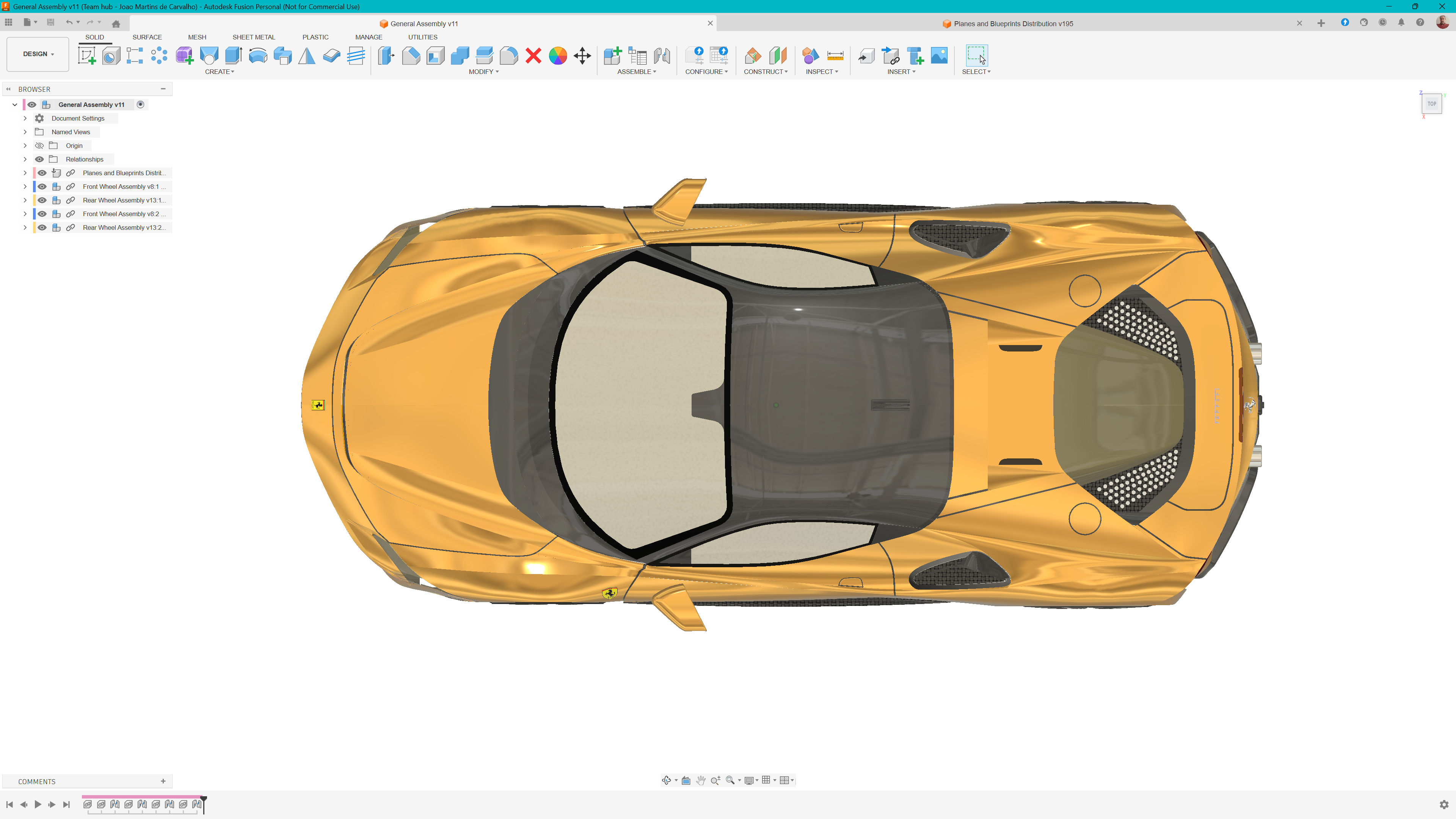1456x819 pixels.
Task: Toggle visibility of Rear Wheel Assembly v13:2
Action: (x=42, y=228)
